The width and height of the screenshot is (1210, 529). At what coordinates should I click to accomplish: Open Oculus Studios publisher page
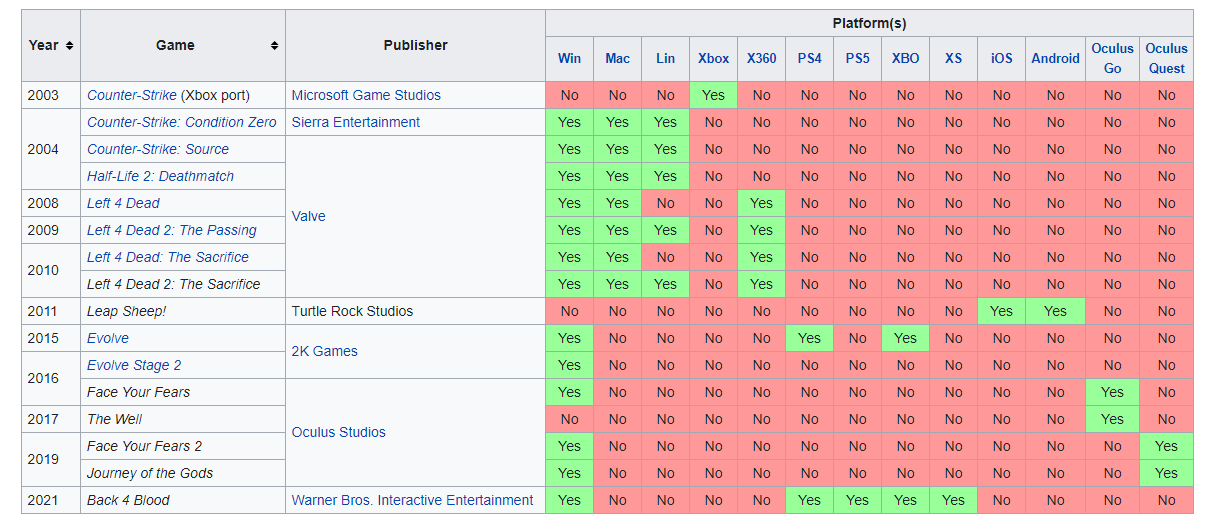[339, 432]
